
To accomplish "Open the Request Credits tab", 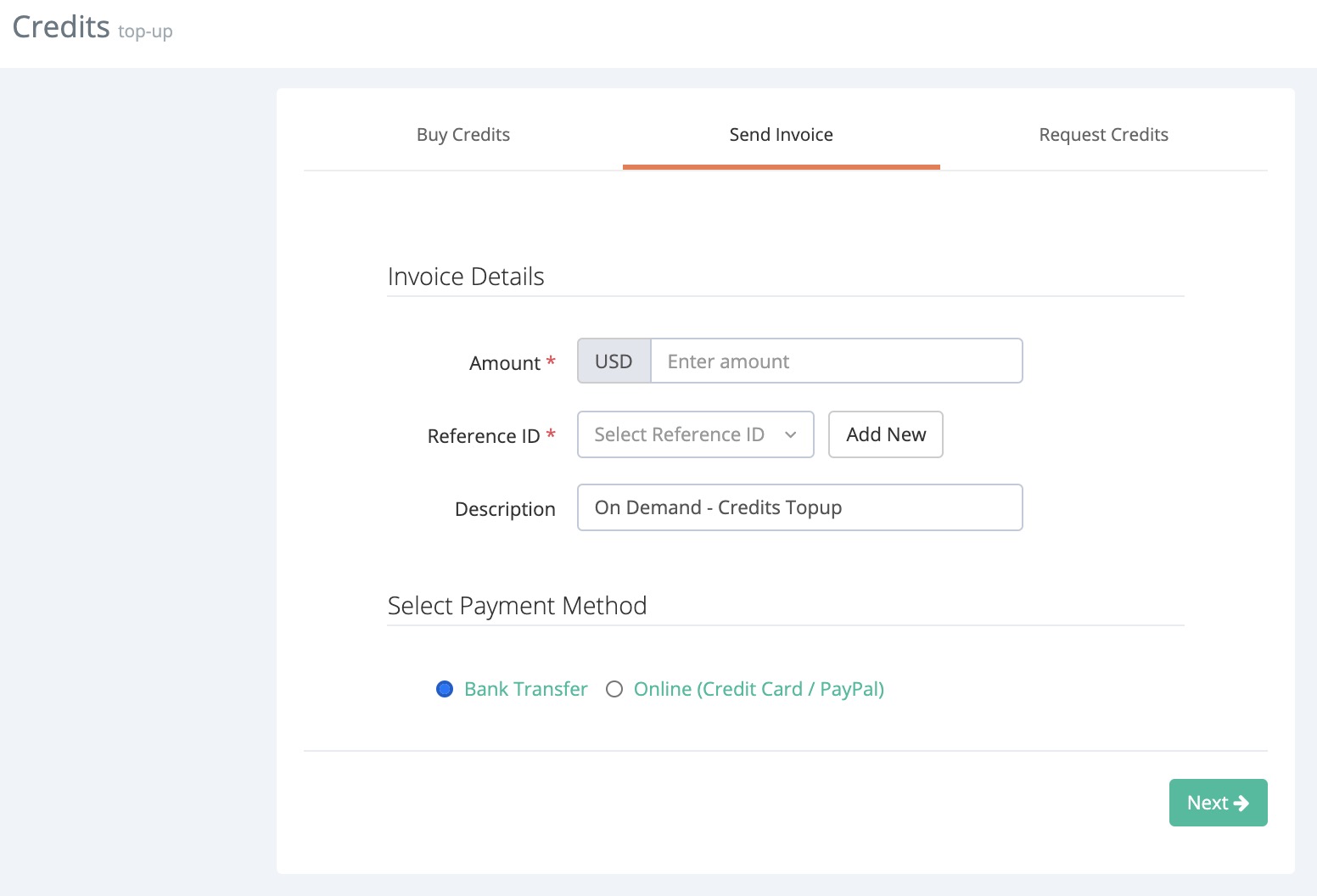I will point(1103,135).
